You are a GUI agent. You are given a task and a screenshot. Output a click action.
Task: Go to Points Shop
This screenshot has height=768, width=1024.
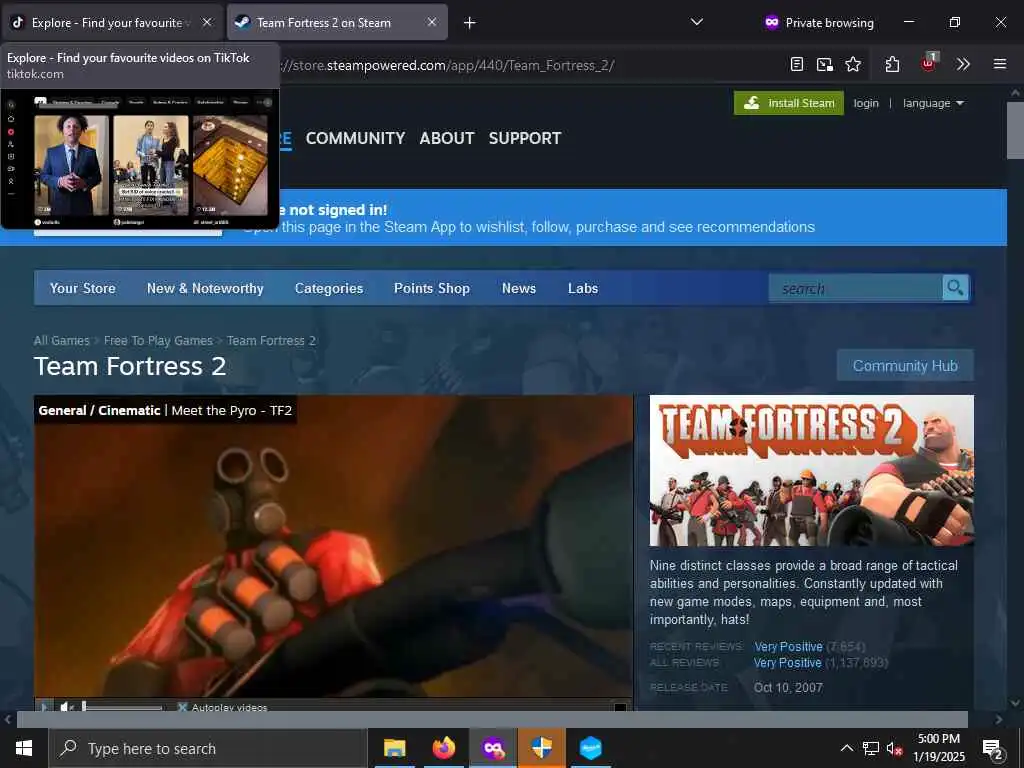pyautogui.click(x=432, y=288)
